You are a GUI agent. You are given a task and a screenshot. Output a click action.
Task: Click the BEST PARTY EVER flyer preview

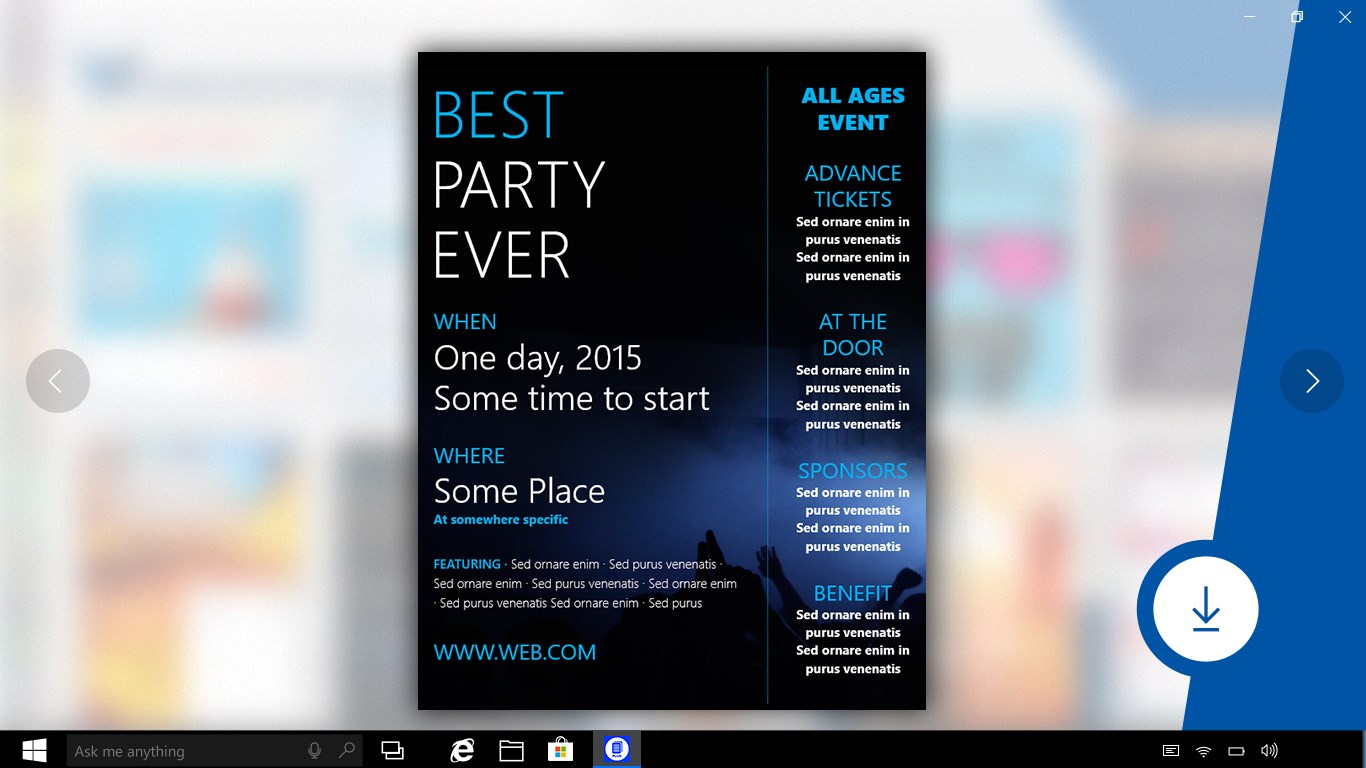click(x=672, y=381)
